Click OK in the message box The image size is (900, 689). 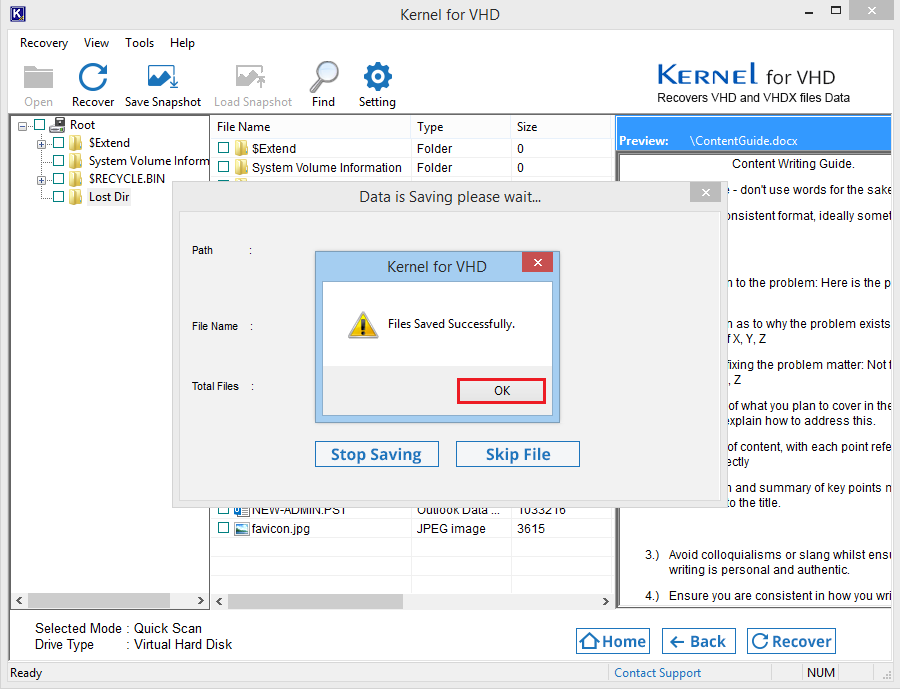coord(501,391)
